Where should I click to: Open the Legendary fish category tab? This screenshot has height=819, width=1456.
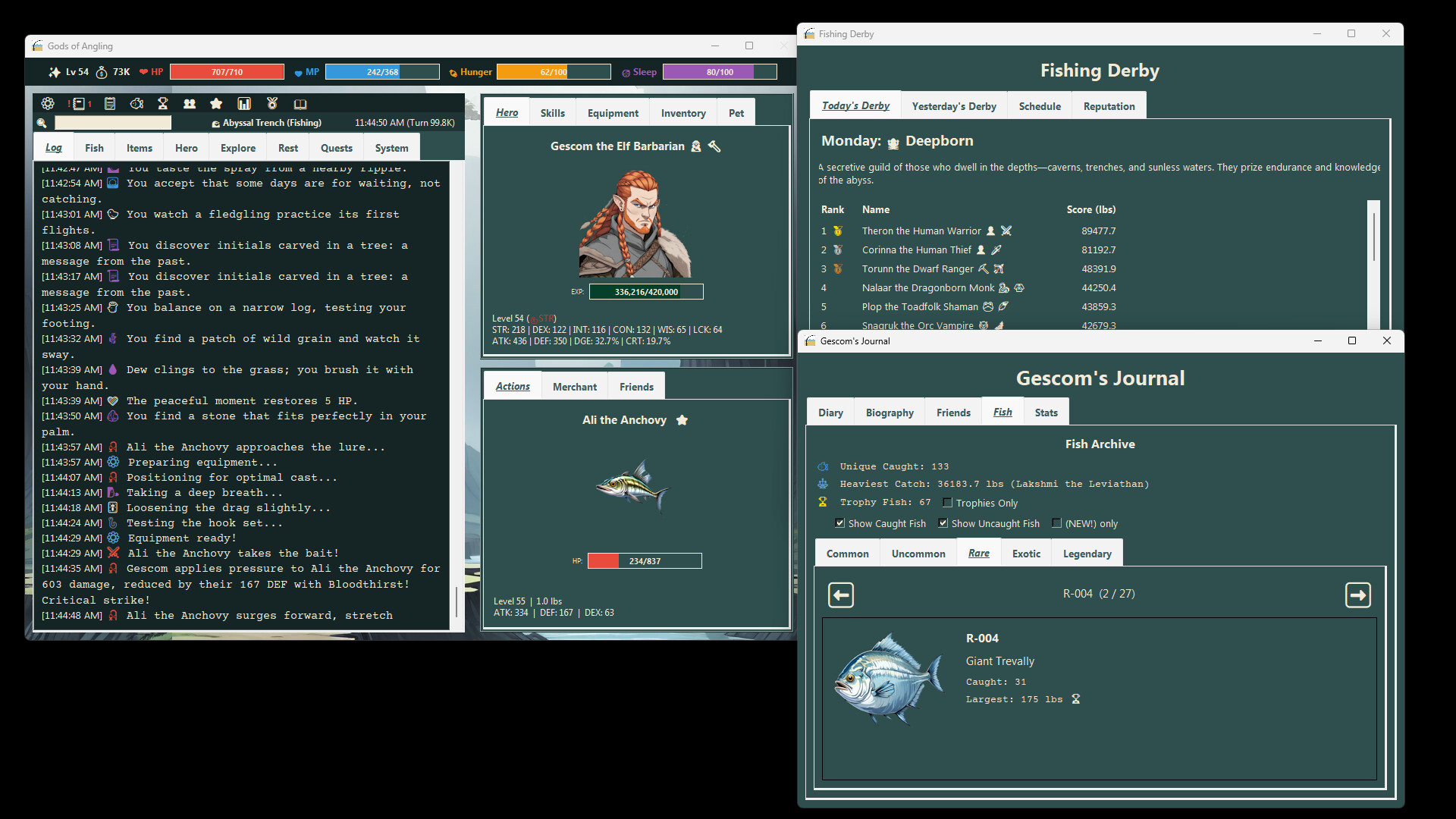point(1086,553)
